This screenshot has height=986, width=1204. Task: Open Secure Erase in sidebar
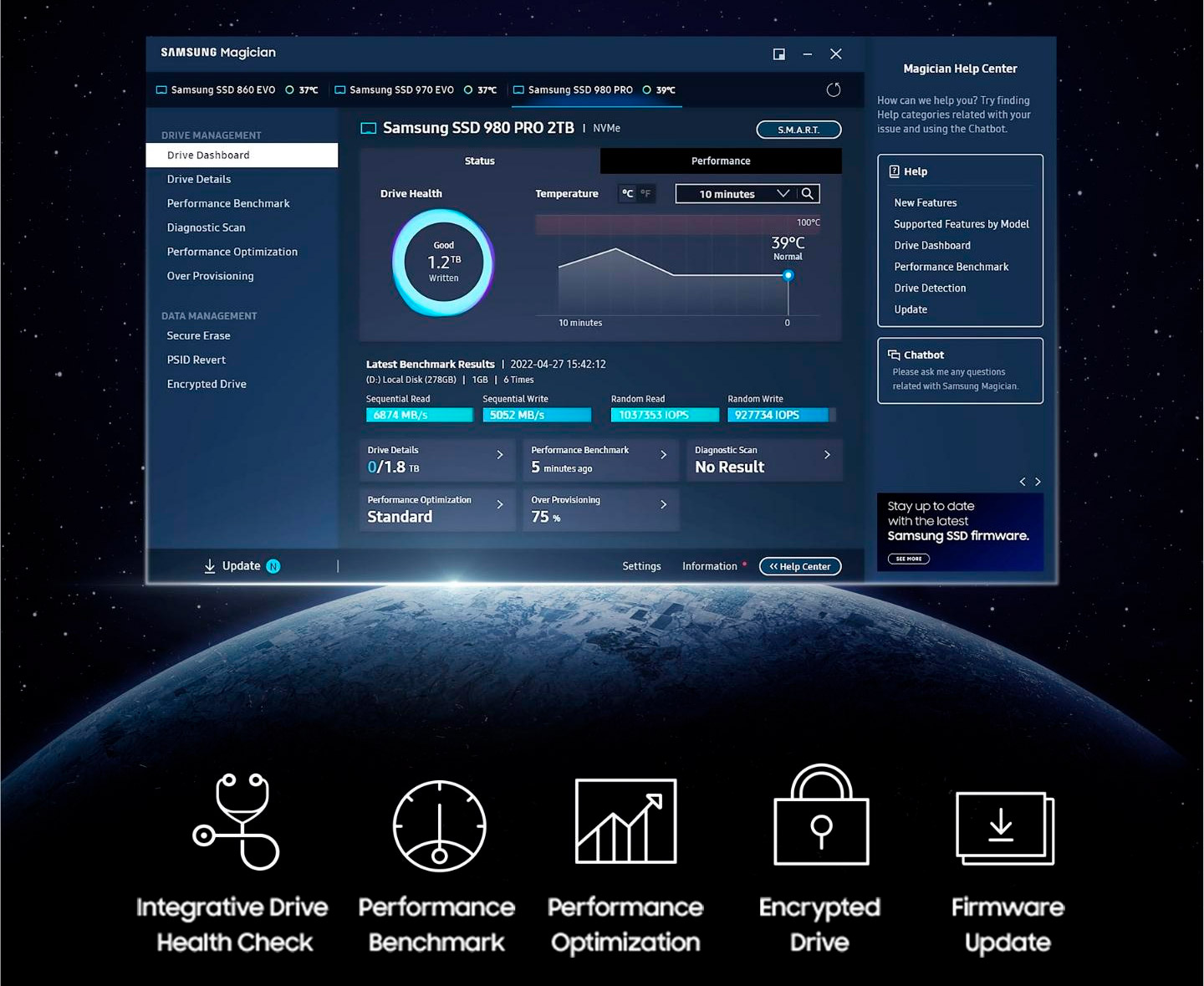pyautogui.click(x=199, y=335)
